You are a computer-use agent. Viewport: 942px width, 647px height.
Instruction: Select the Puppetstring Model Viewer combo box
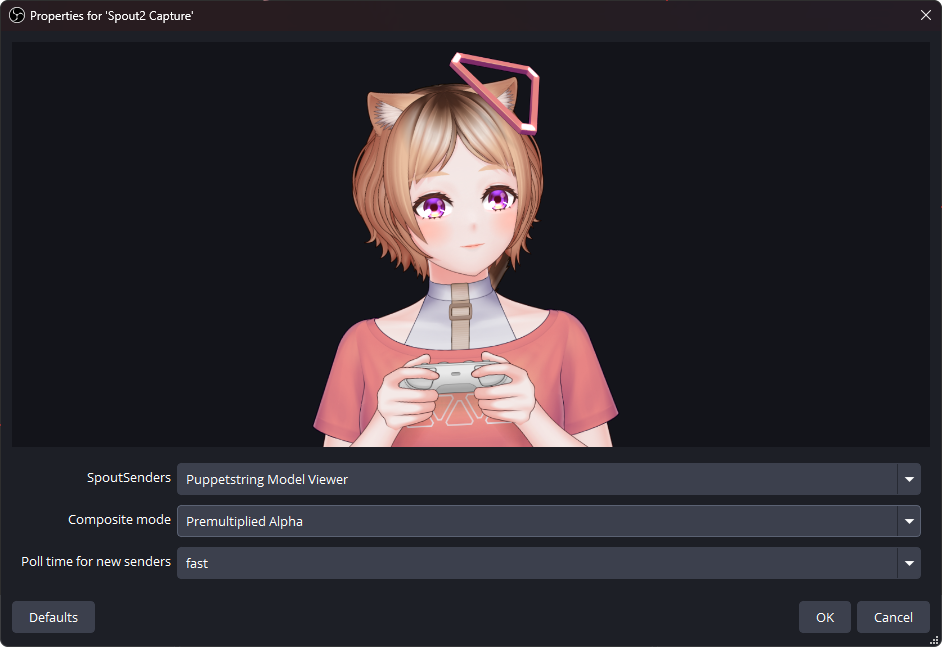(x=548, y=479)
